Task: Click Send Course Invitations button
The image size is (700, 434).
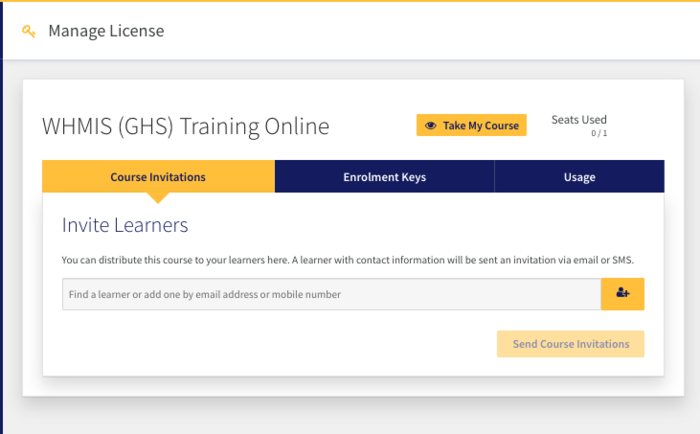Action: [x=571, y=344]
